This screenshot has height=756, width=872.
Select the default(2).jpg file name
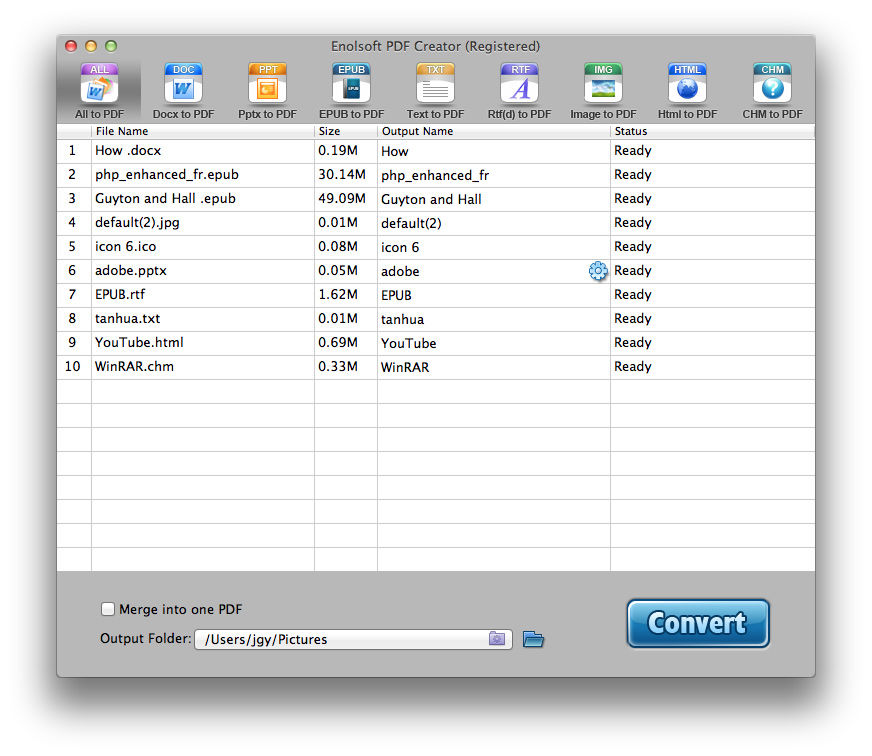(x=137, y=223)
